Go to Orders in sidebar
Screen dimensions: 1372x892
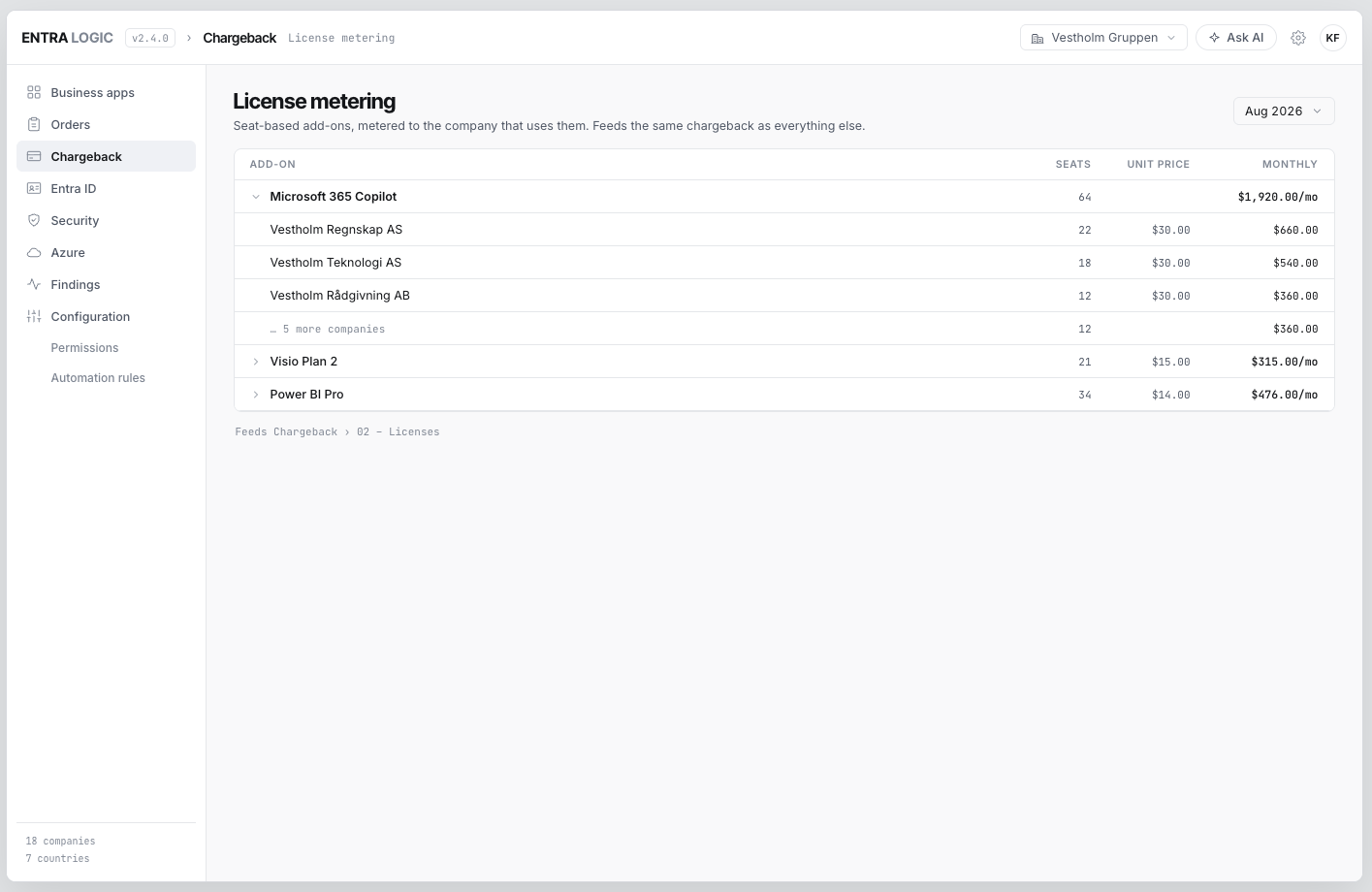pos(106,124)
